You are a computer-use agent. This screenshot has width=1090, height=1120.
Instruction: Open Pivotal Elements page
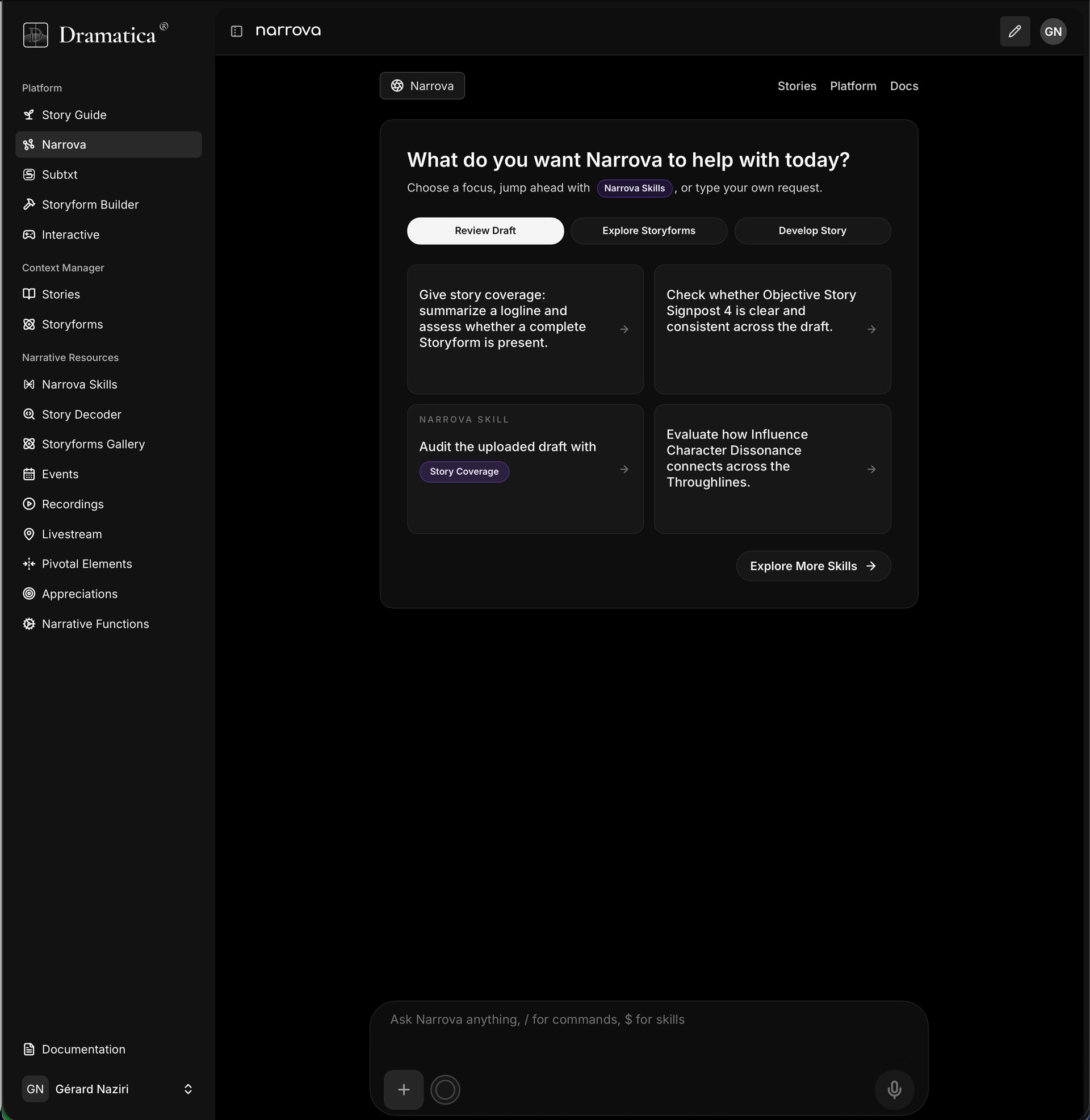pos(86,564)
